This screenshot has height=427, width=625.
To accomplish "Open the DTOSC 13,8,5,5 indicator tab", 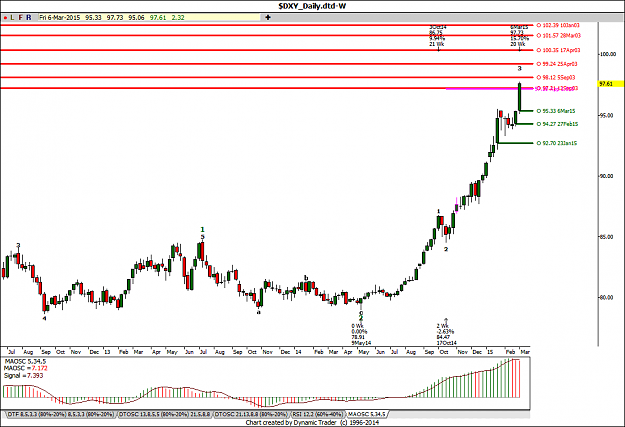I will point(164,415).
